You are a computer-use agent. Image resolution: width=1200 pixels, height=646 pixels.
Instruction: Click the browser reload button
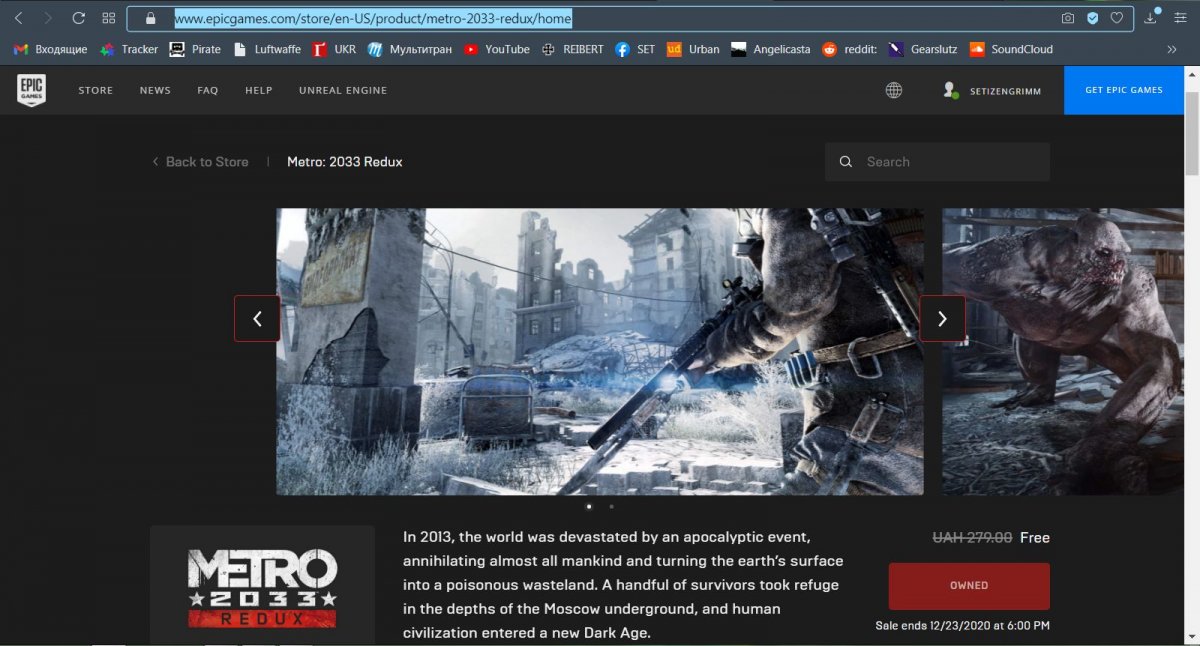tap(78, 18)
